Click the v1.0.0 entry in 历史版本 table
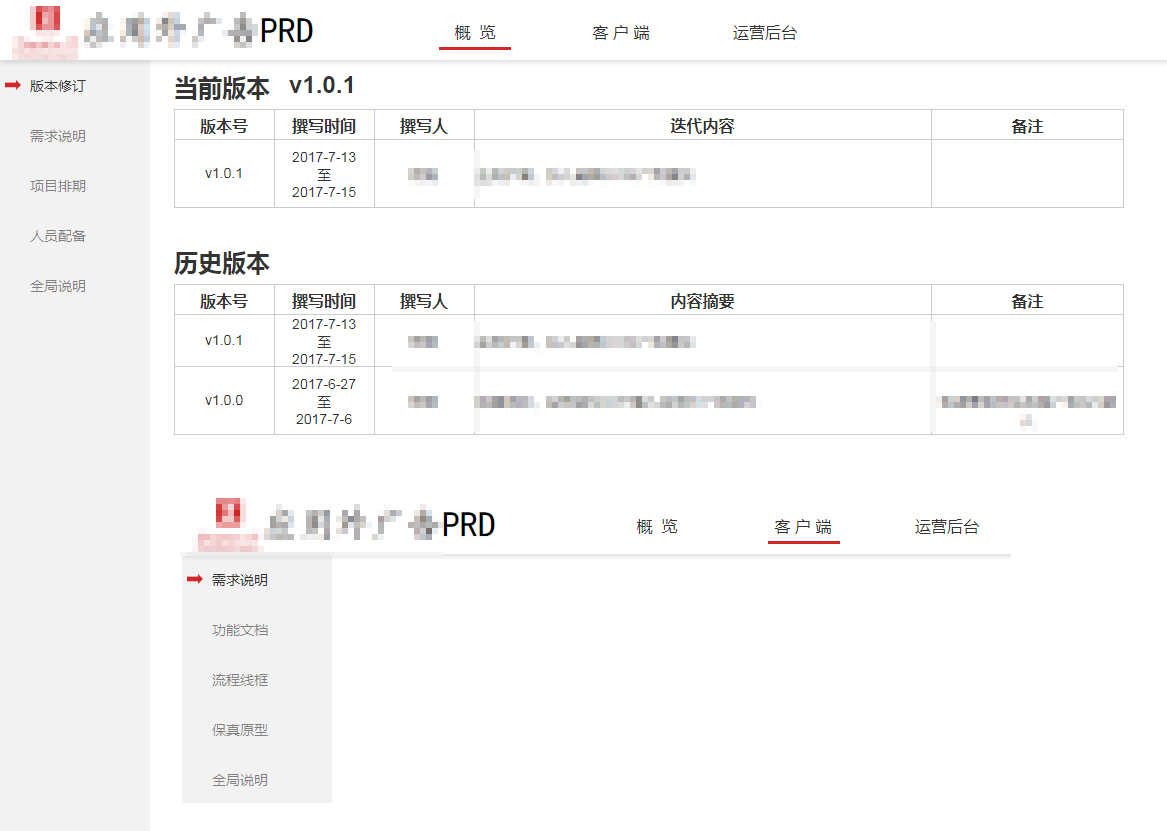The height and width of the screenshot is (831, 1167). pos(224,400)
